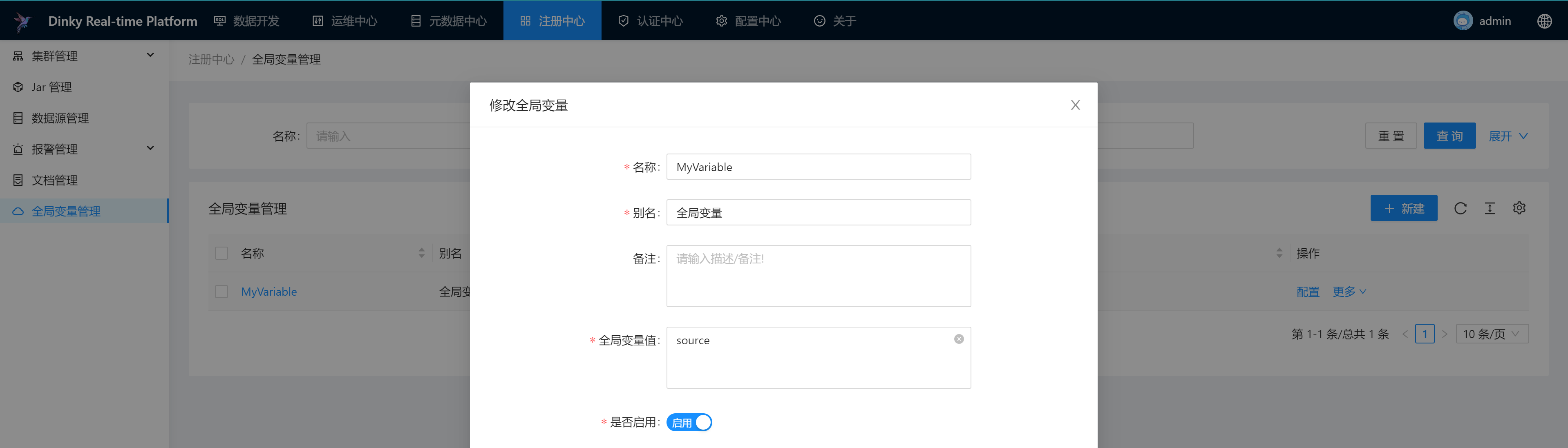
Task: Click the admin avatar icon
Action: (x=1463, y=21)
